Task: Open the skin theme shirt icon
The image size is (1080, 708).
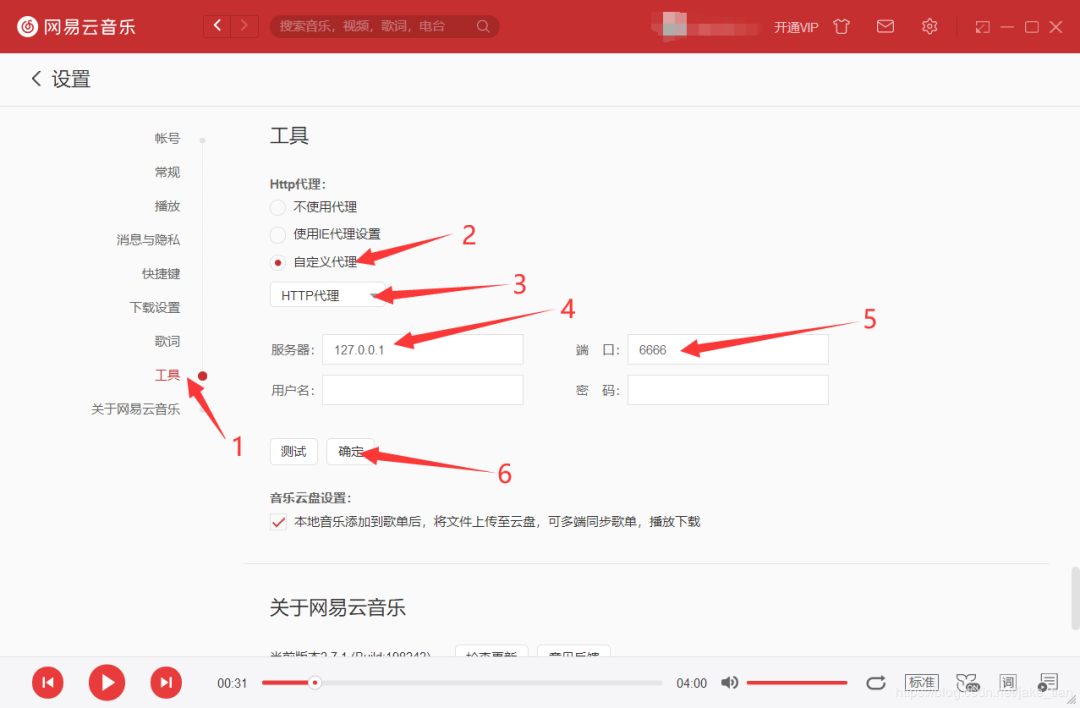Action: pyautogui.click(x=841, y=27)
